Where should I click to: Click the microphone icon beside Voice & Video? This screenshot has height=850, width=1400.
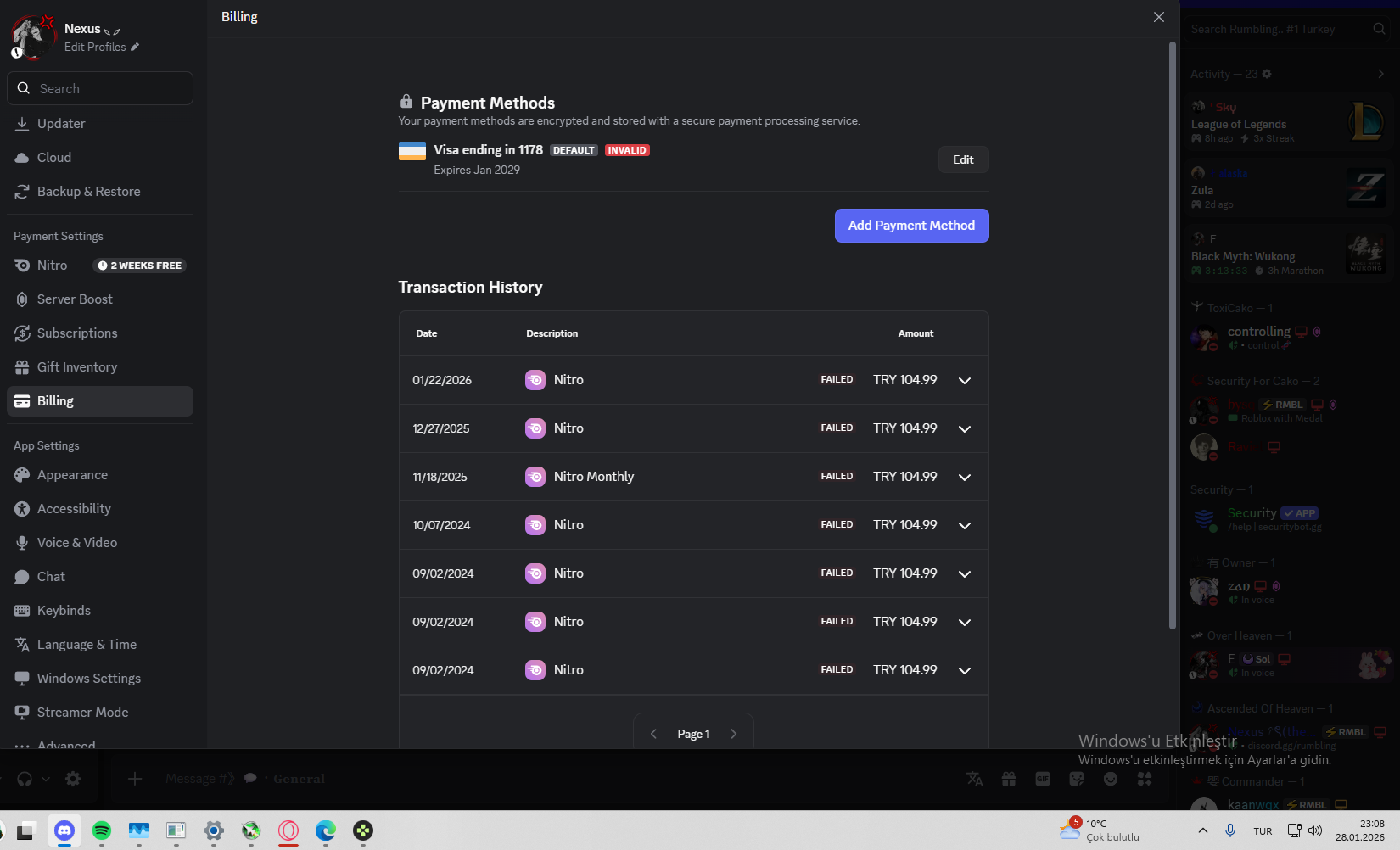tap(22, 543)
